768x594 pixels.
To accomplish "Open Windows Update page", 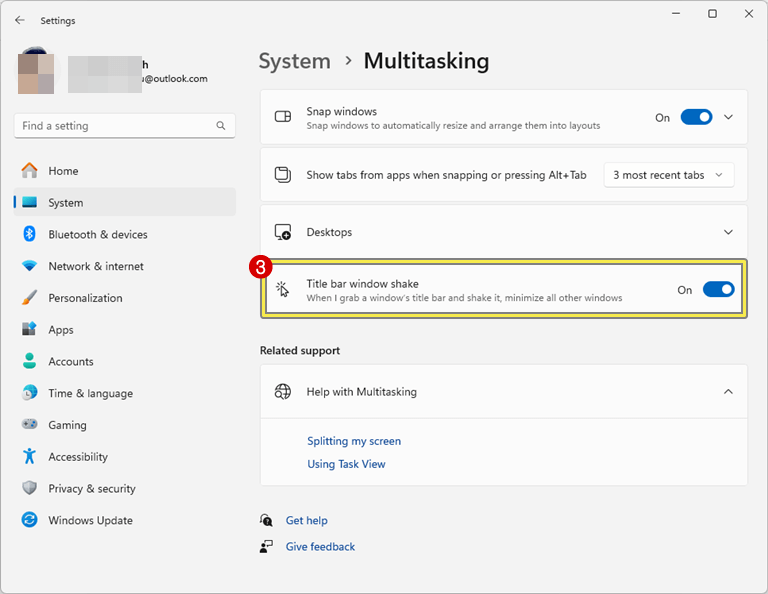I will point(124,520).
